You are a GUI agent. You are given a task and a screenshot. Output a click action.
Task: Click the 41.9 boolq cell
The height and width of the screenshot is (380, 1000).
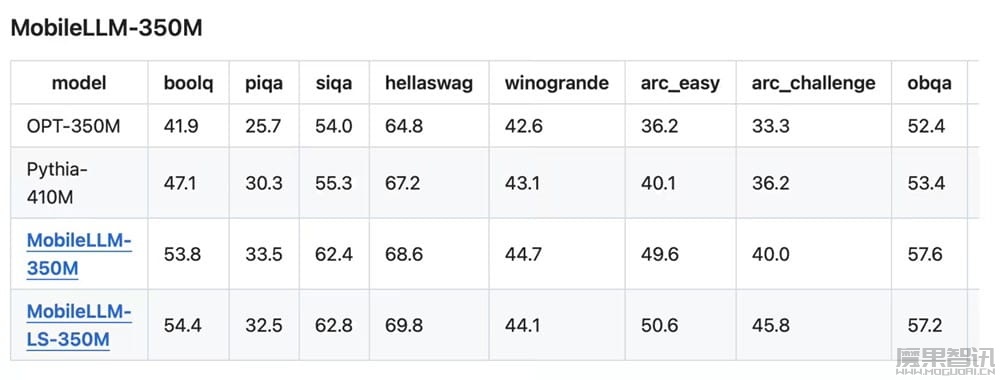click(x=181, y=126)
